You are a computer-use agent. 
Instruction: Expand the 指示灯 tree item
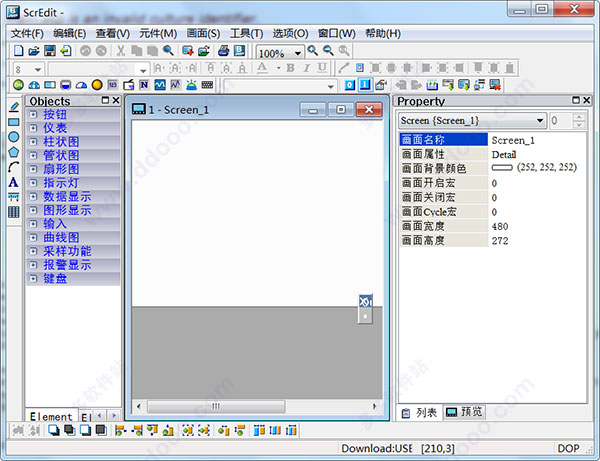(34, 183)
